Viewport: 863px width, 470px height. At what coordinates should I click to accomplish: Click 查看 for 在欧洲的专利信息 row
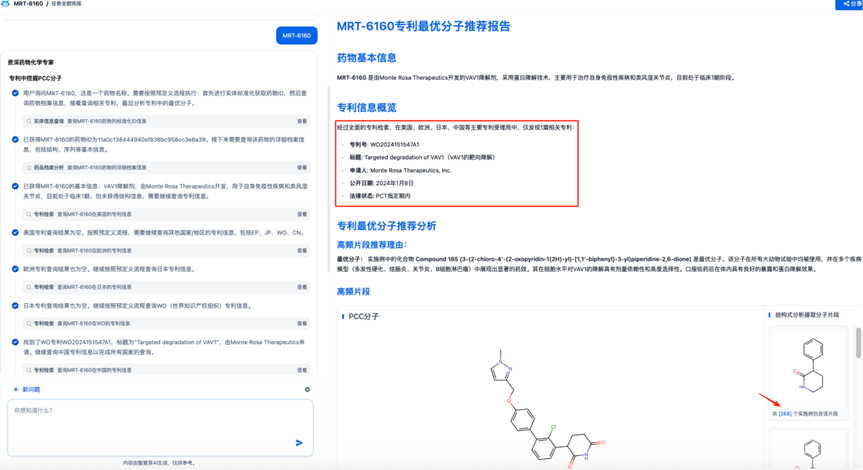click(x=302, y=250)
